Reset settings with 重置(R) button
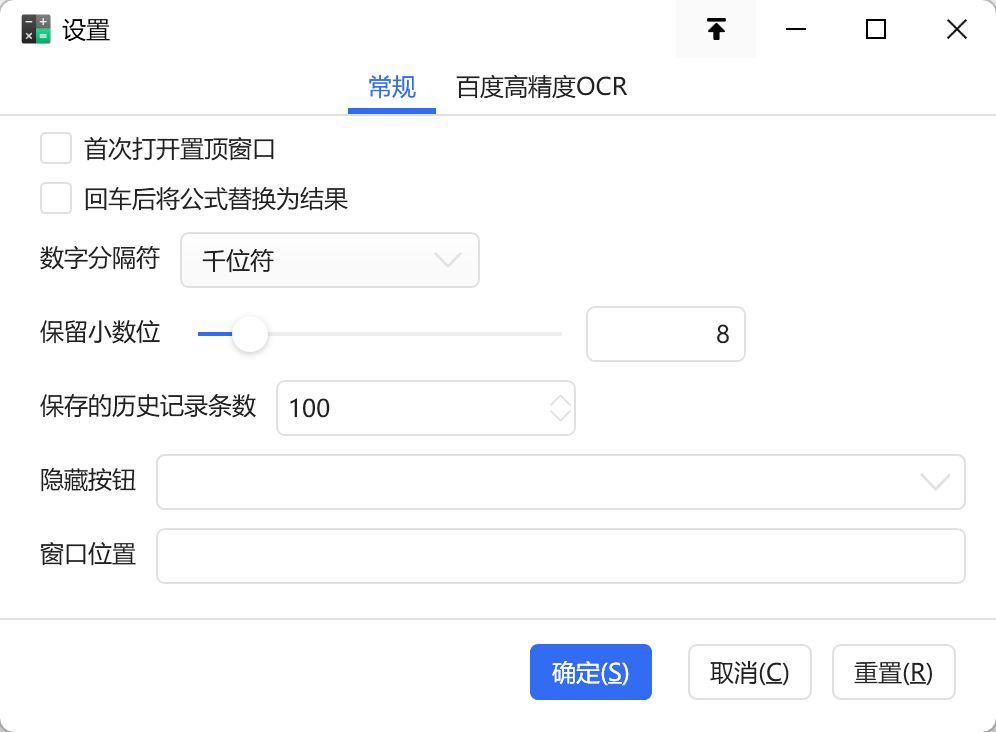The image size is (996, 732). coord(893,672)
